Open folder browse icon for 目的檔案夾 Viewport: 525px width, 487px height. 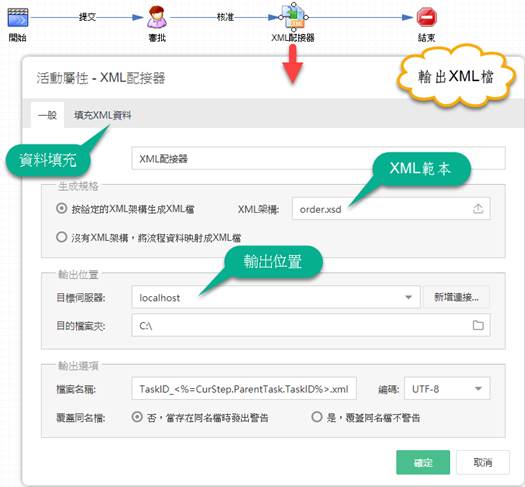pos(478,325)
